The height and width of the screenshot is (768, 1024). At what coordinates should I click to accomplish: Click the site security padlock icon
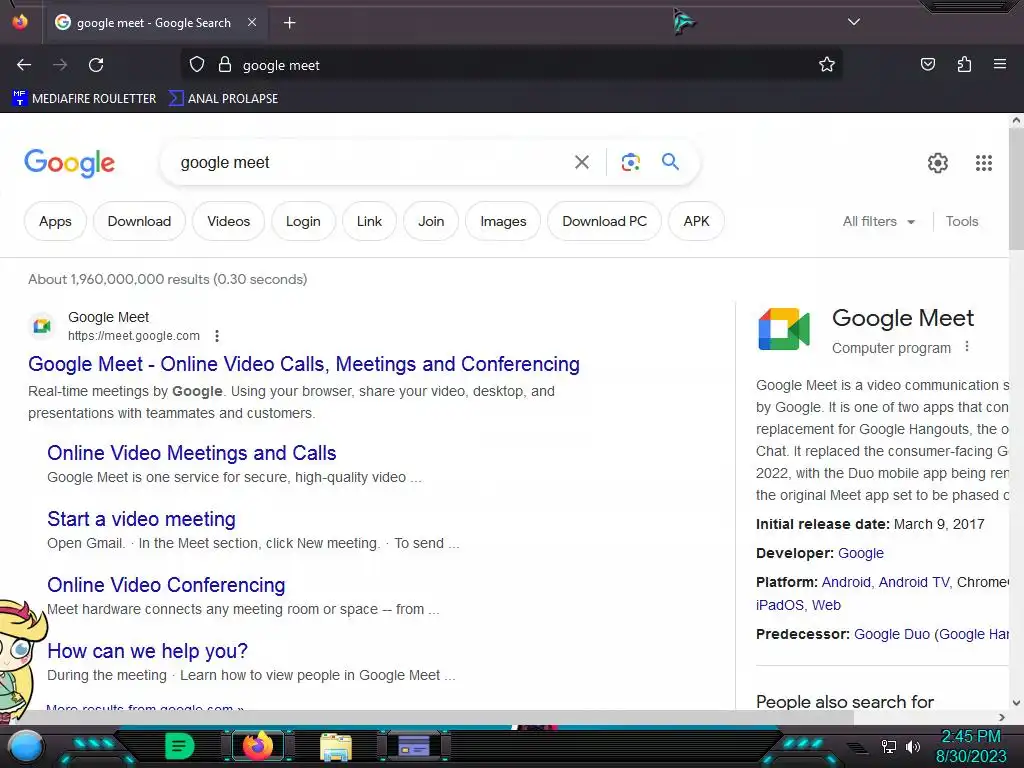point(225,65)
